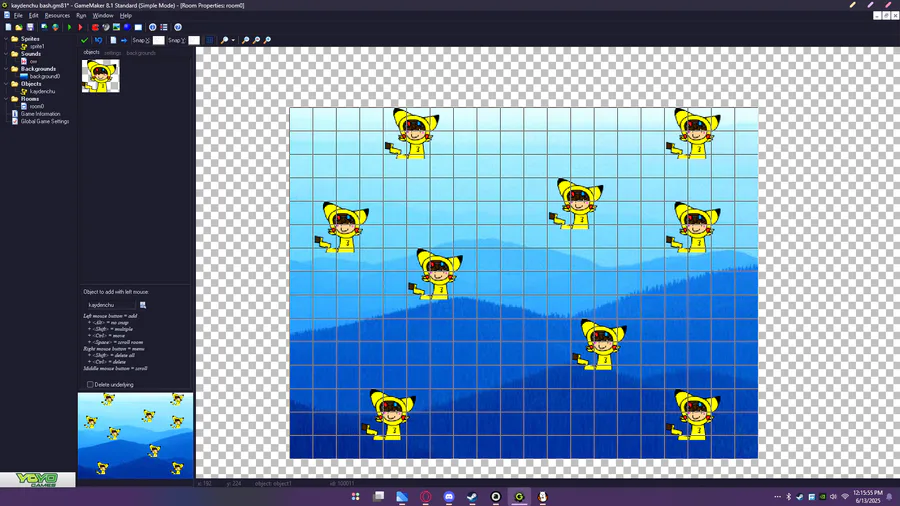Click the last zoom magnifier icon
The image size is (900, 506).
point(267,40)
